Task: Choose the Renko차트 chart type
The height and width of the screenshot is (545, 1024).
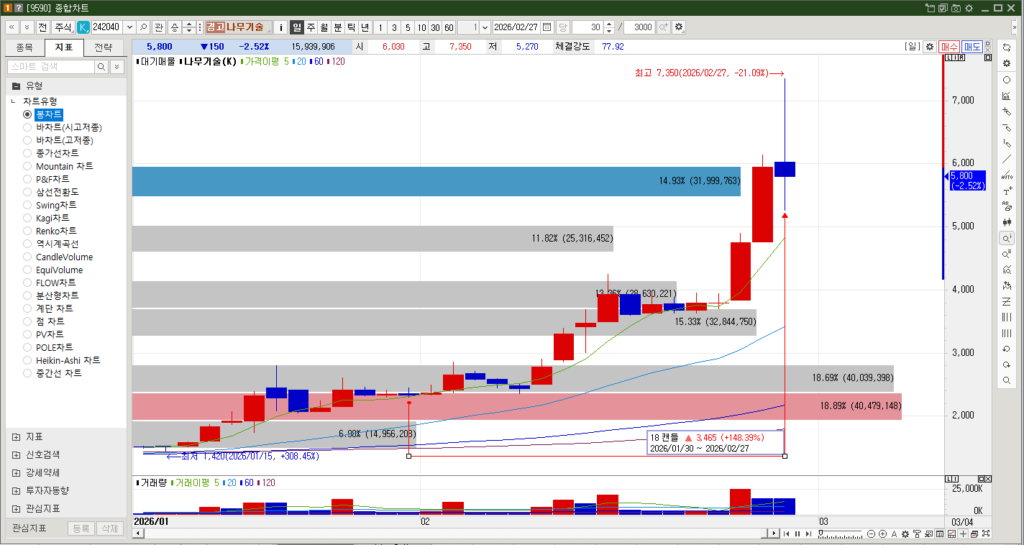Action: (28, 231)
